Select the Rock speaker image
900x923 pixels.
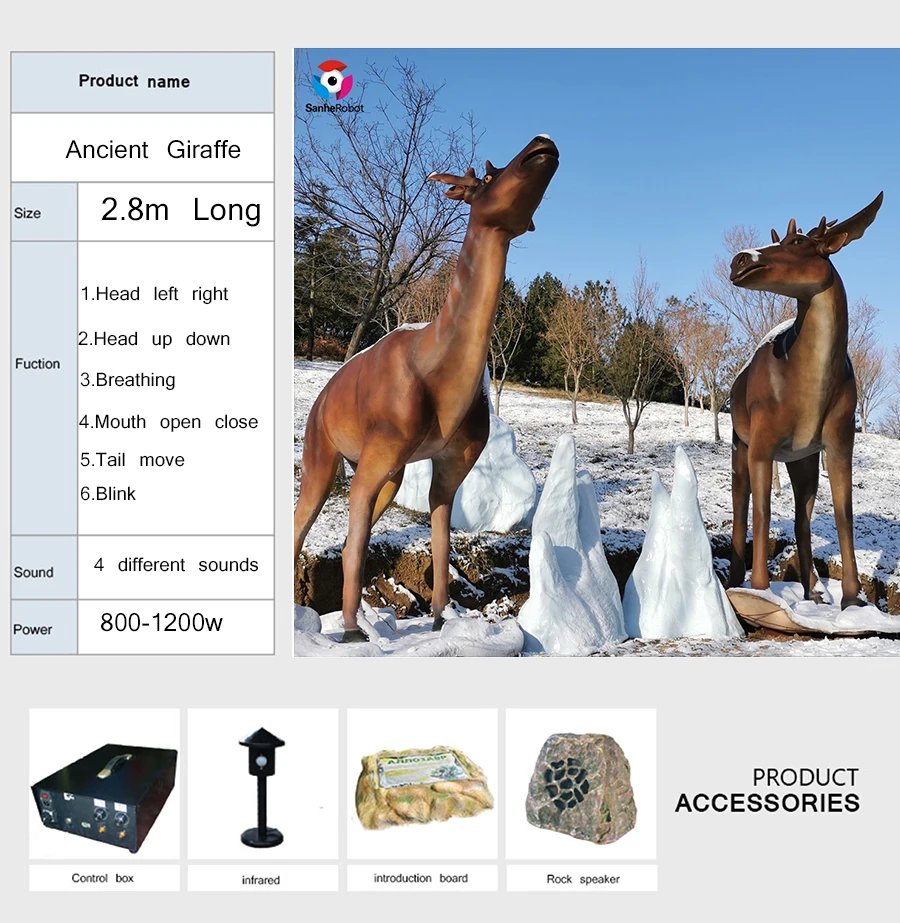[581, 783]
